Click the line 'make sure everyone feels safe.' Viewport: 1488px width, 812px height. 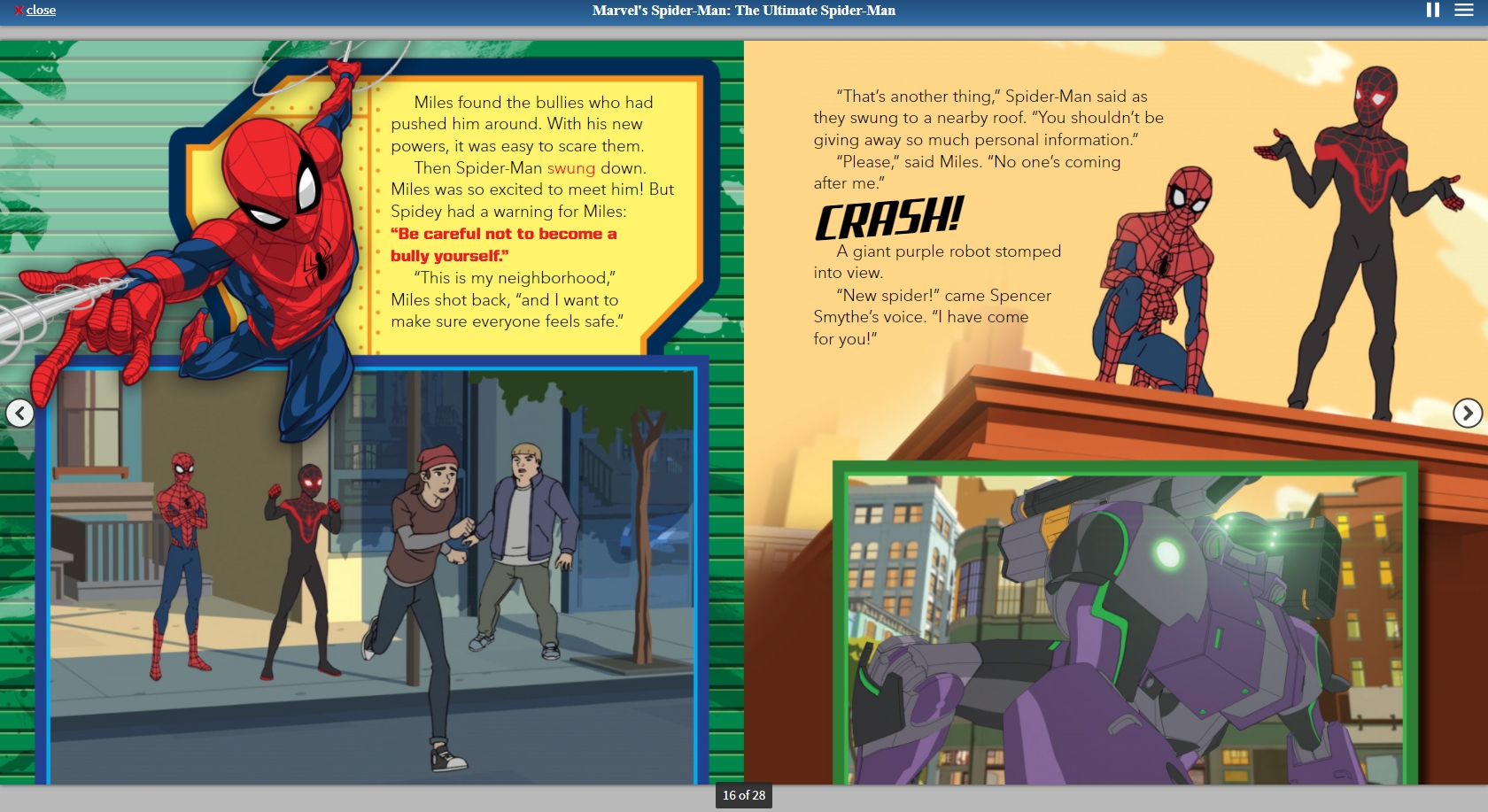508,321
